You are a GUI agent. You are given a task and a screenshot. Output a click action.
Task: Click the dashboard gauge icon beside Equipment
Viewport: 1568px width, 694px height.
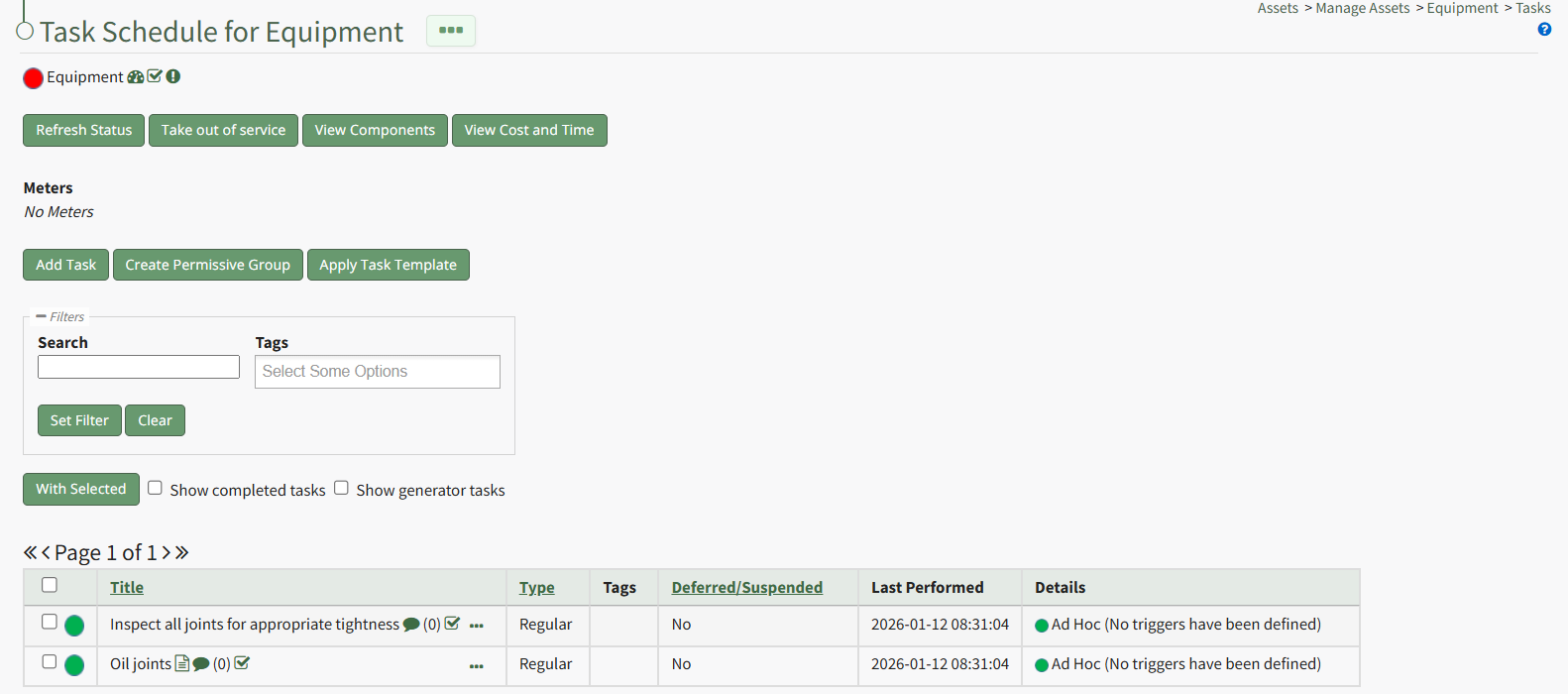pos(135,77)
